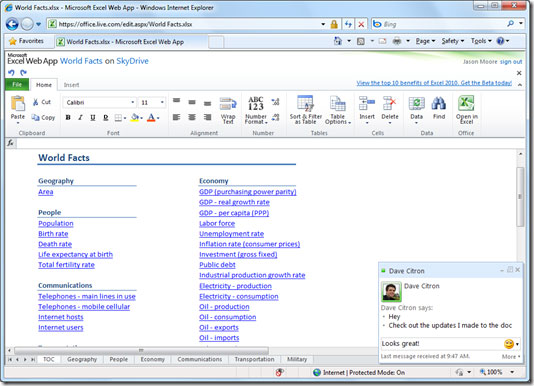Screen dimensions: 534x386
Task: Open the IE Tools menu
Action: [481, 41]
